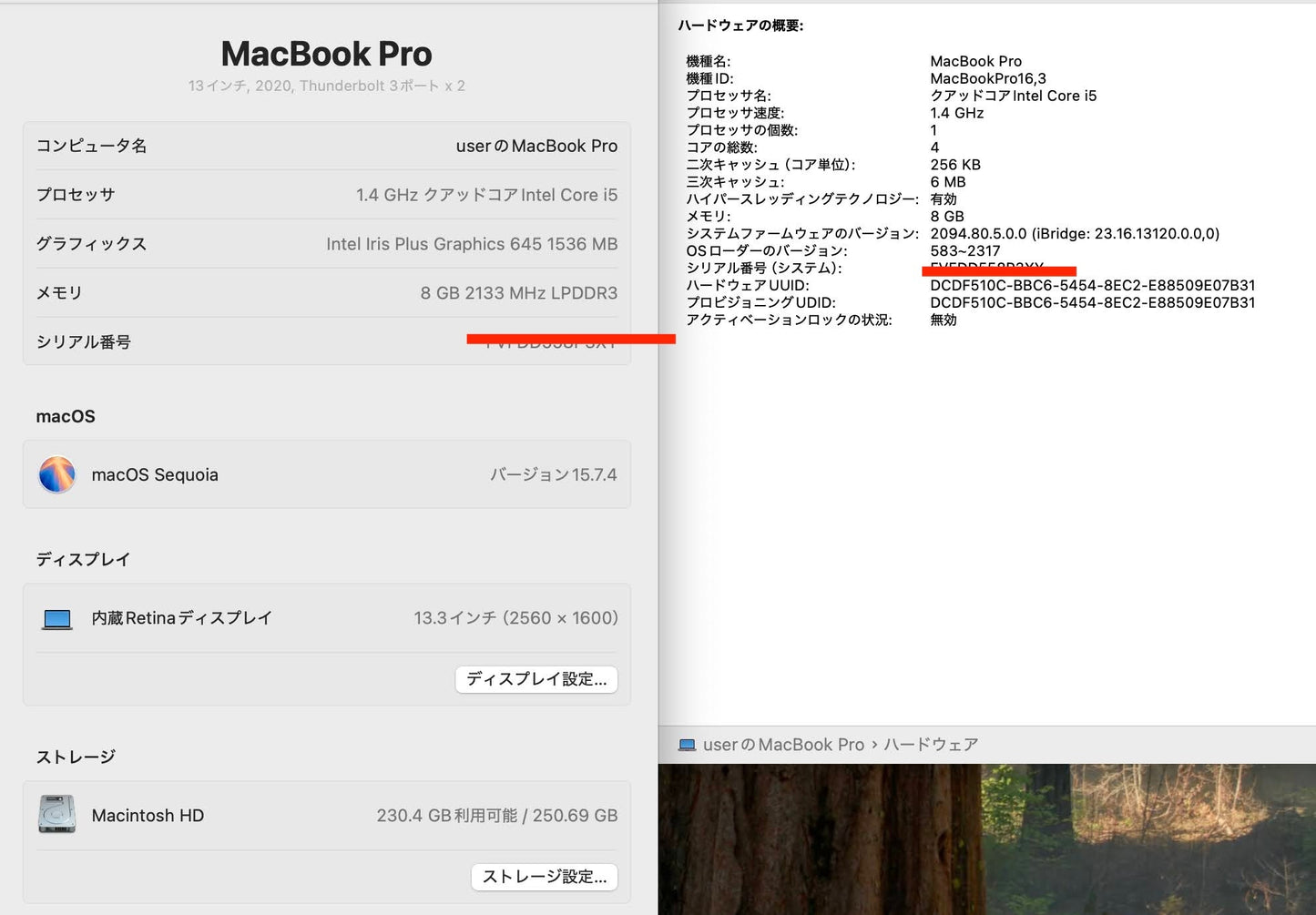Select the ハードウェアUUID value
This screenshot has height=915, width=1316.
[x=1093, y=286]
